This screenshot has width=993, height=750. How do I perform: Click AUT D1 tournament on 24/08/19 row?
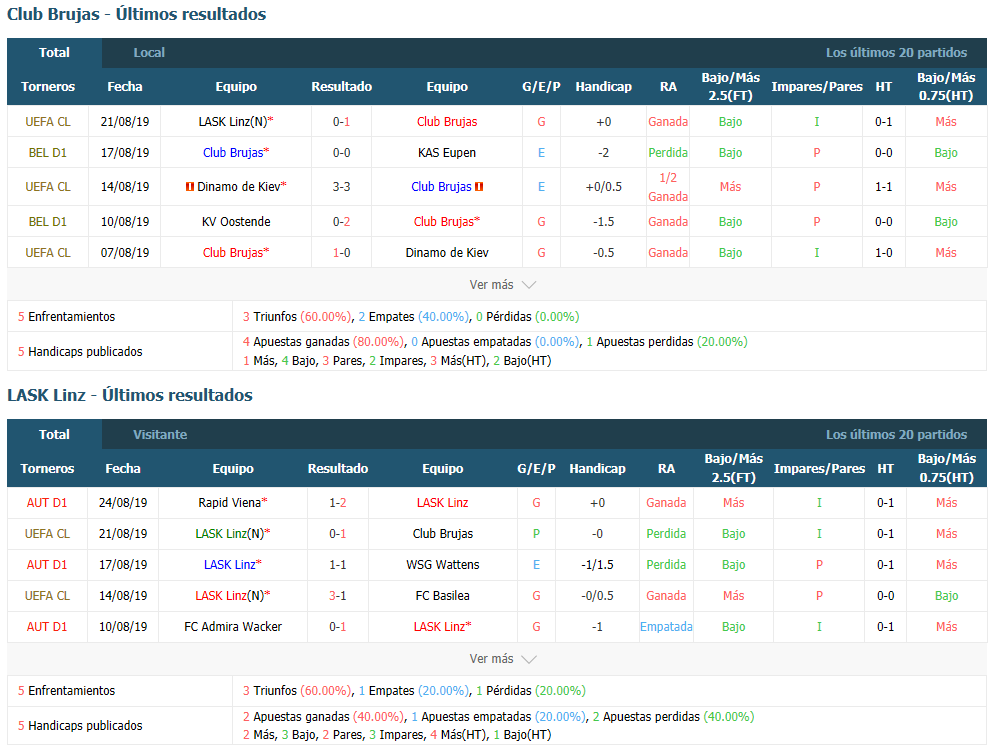47,502
